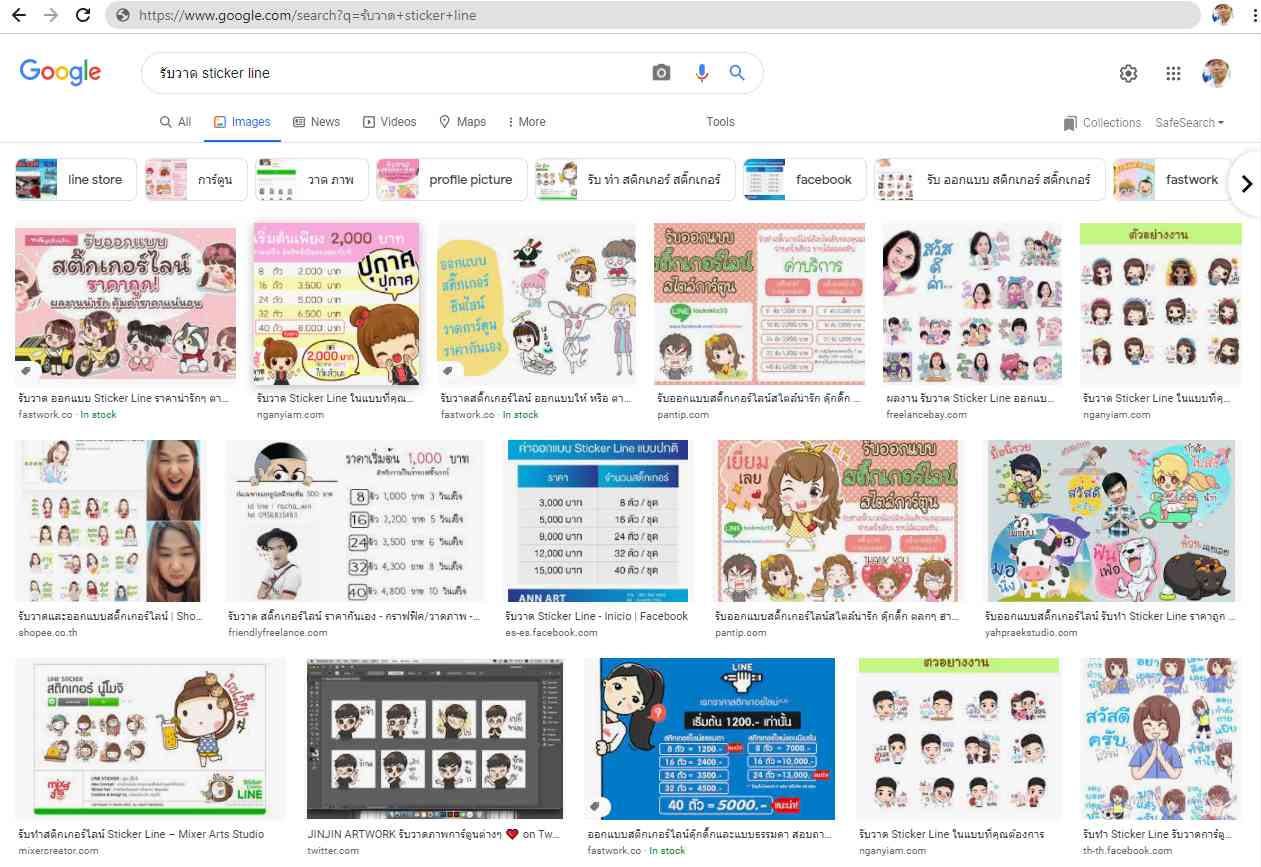Open the Google account profile avatar
This screenshot has height=867, width=1261.
(x=1216, y=73)
